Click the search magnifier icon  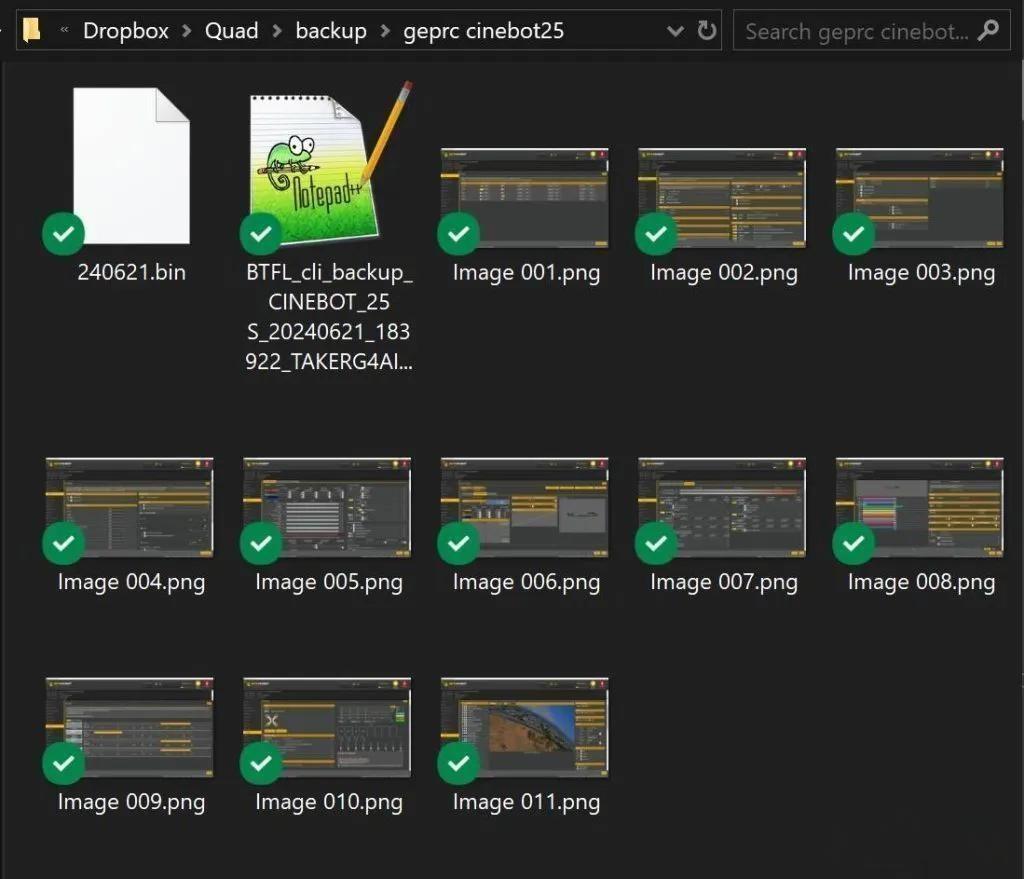[x=988, y=30]
